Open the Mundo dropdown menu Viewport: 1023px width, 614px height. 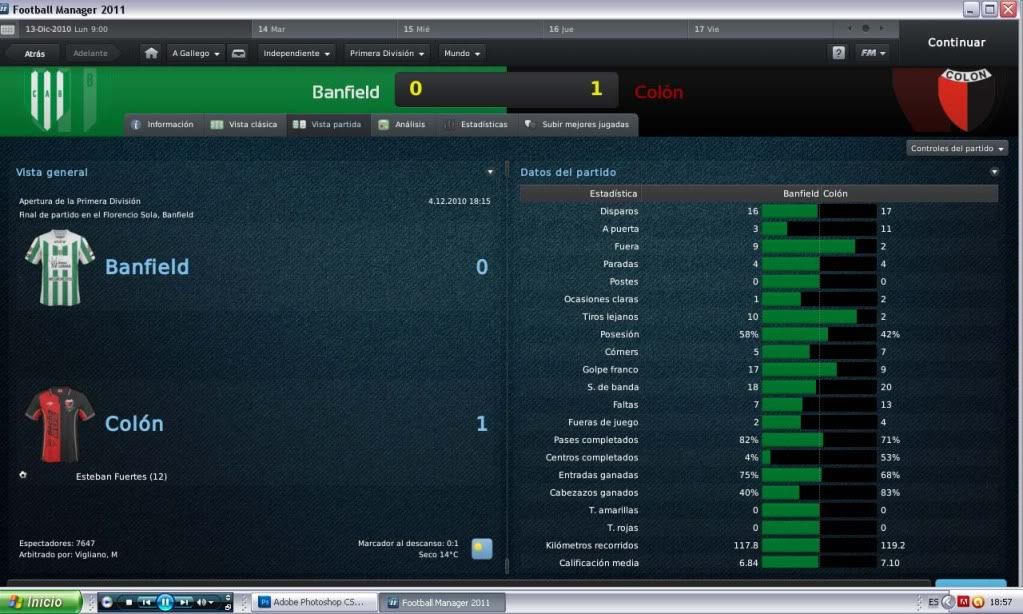tap(462, 54)
